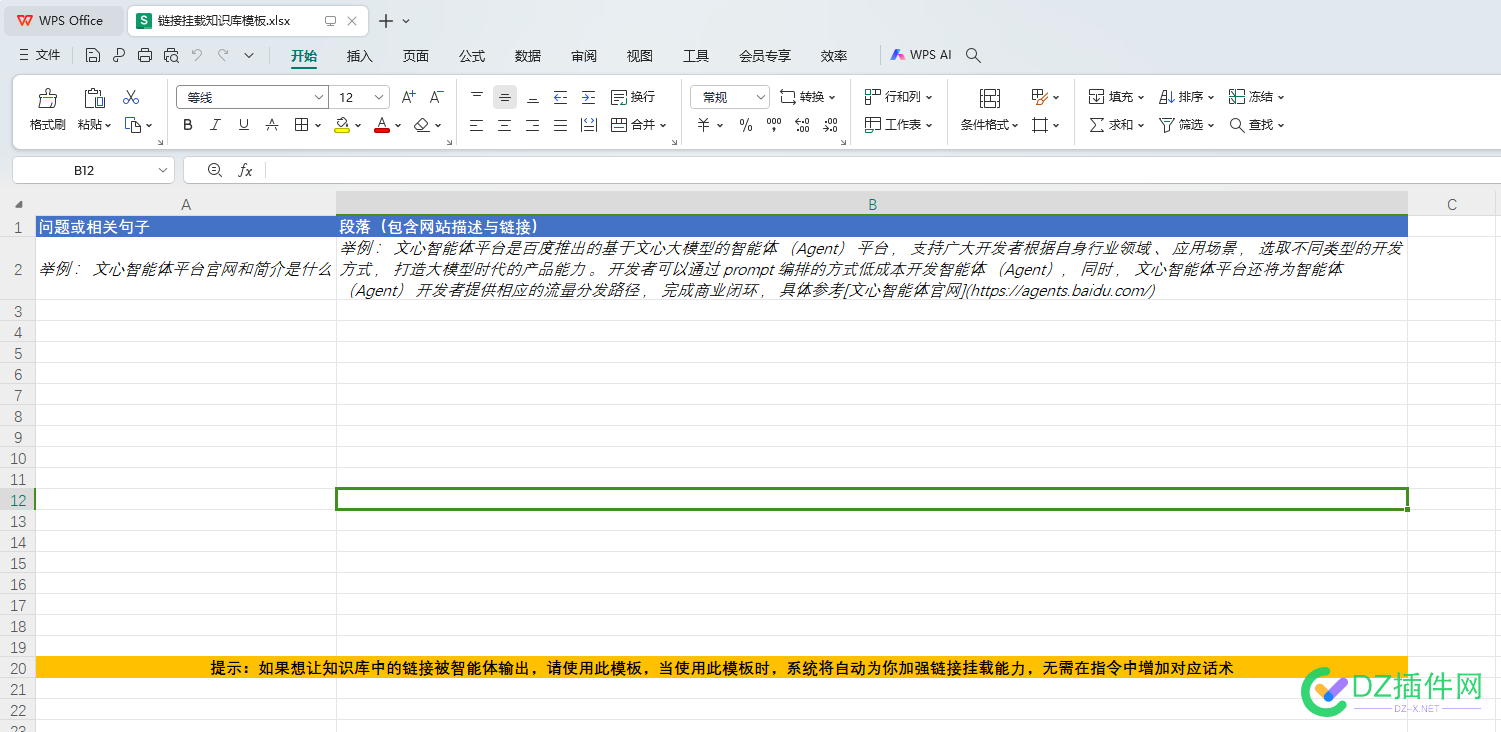
Task: Increase indent icon
Action: point(589,97)
